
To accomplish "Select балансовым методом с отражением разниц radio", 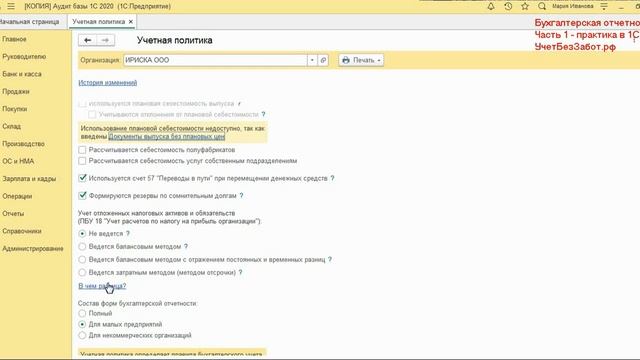I will (82, 259).
